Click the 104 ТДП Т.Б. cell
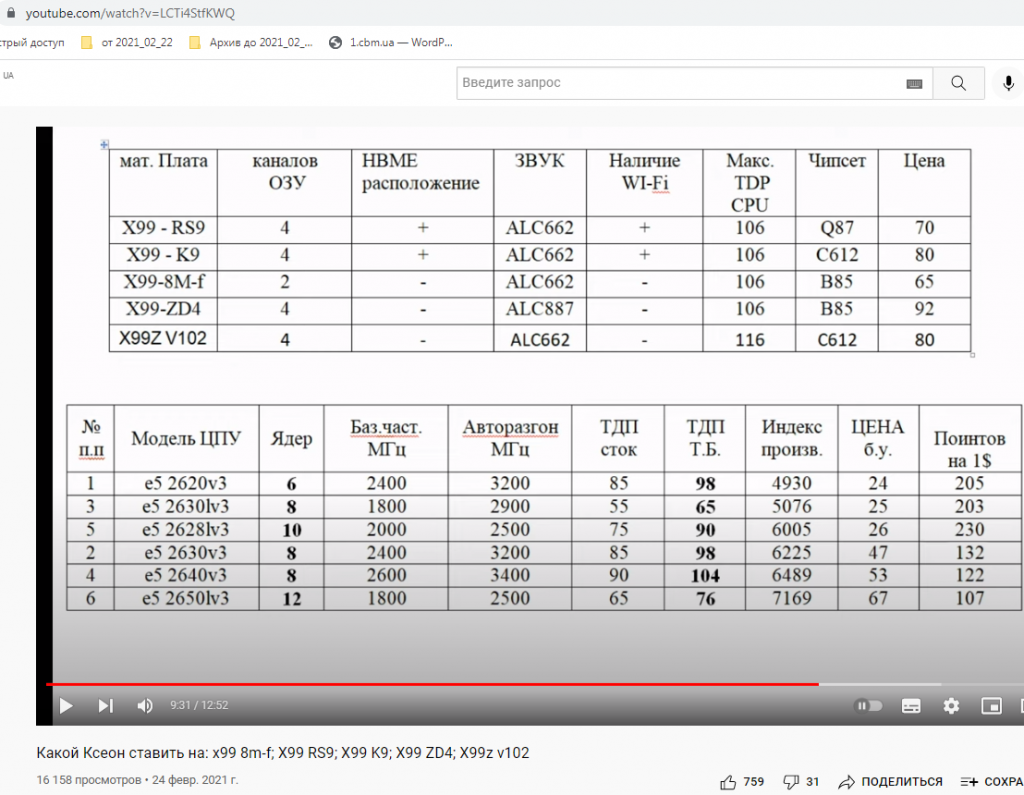 click(x=705, y=576)
